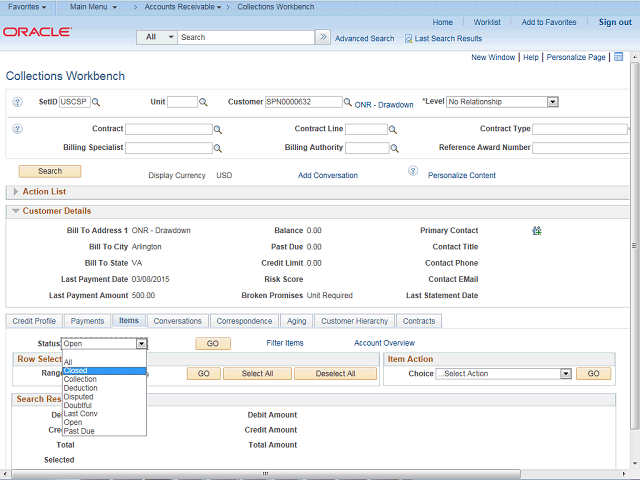
Task: Click help icon next to Personalize Content
Action: pos(412,171)
